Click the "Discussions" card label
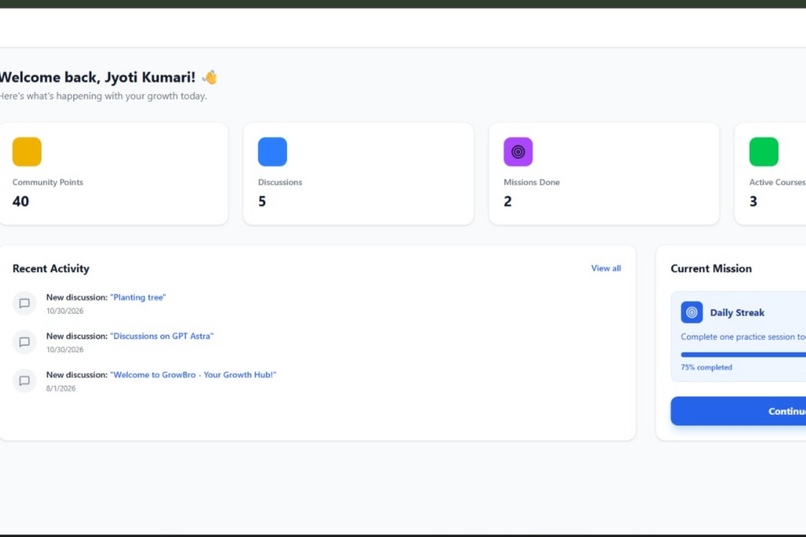Viewport: 806px width, 537px height. tap(280, 182)
